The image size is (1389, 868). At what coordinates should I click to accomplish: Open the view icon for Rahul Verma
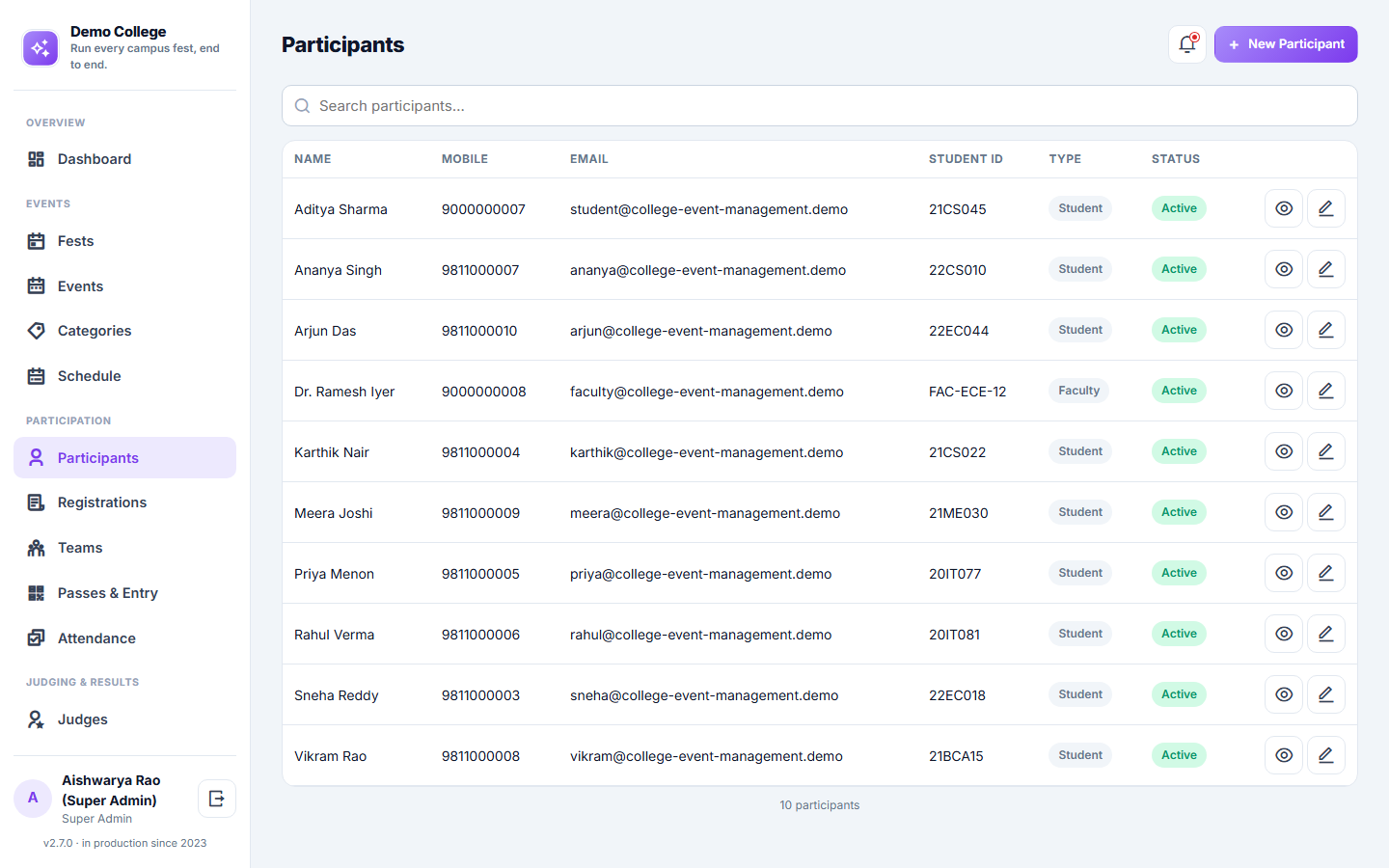(1284, 634)
